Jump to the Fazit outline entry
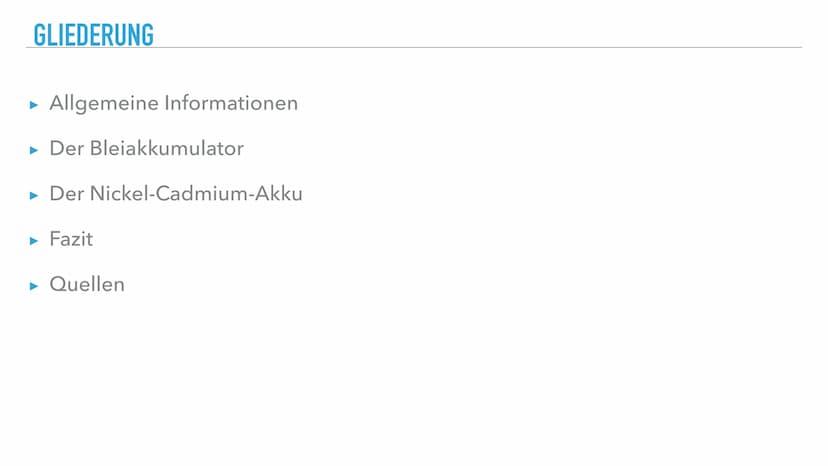Image resolution: width=828 pixels, height=466 pixels. 71,240
